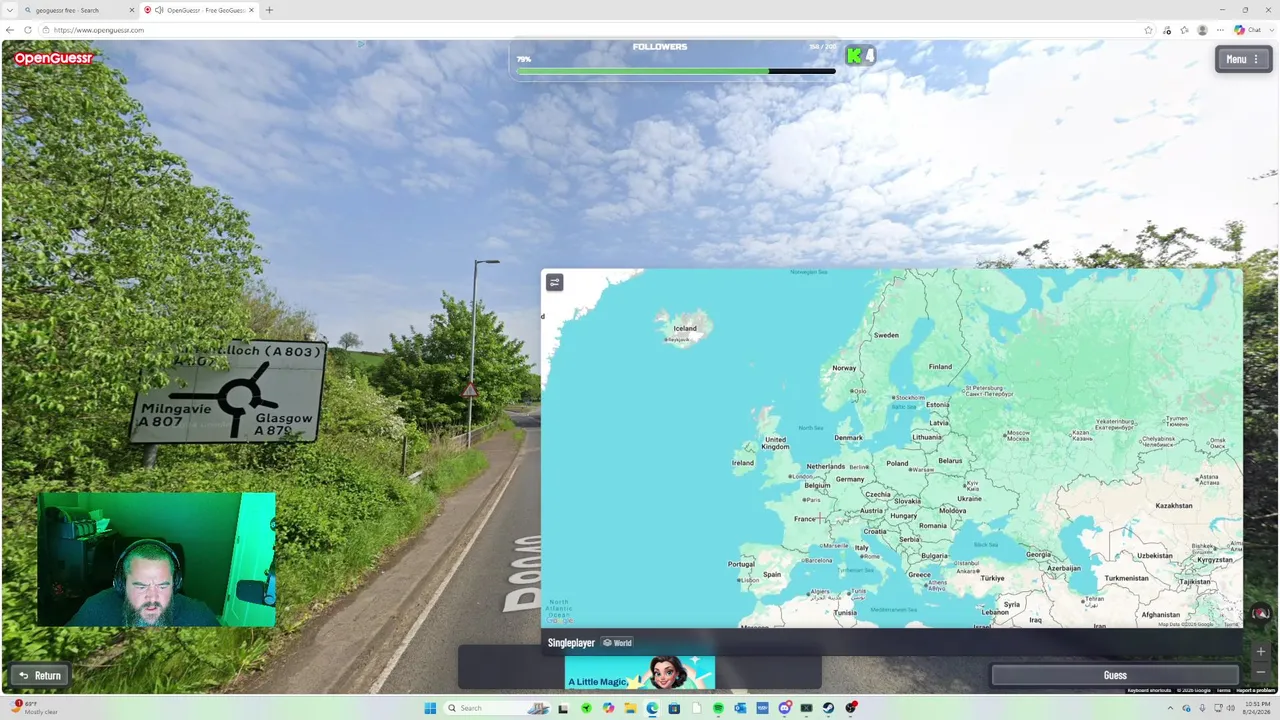This screenshot has width=1280, height=720.
Task: Open Outlook from the taskbar
Action: (x=740, y=708)
